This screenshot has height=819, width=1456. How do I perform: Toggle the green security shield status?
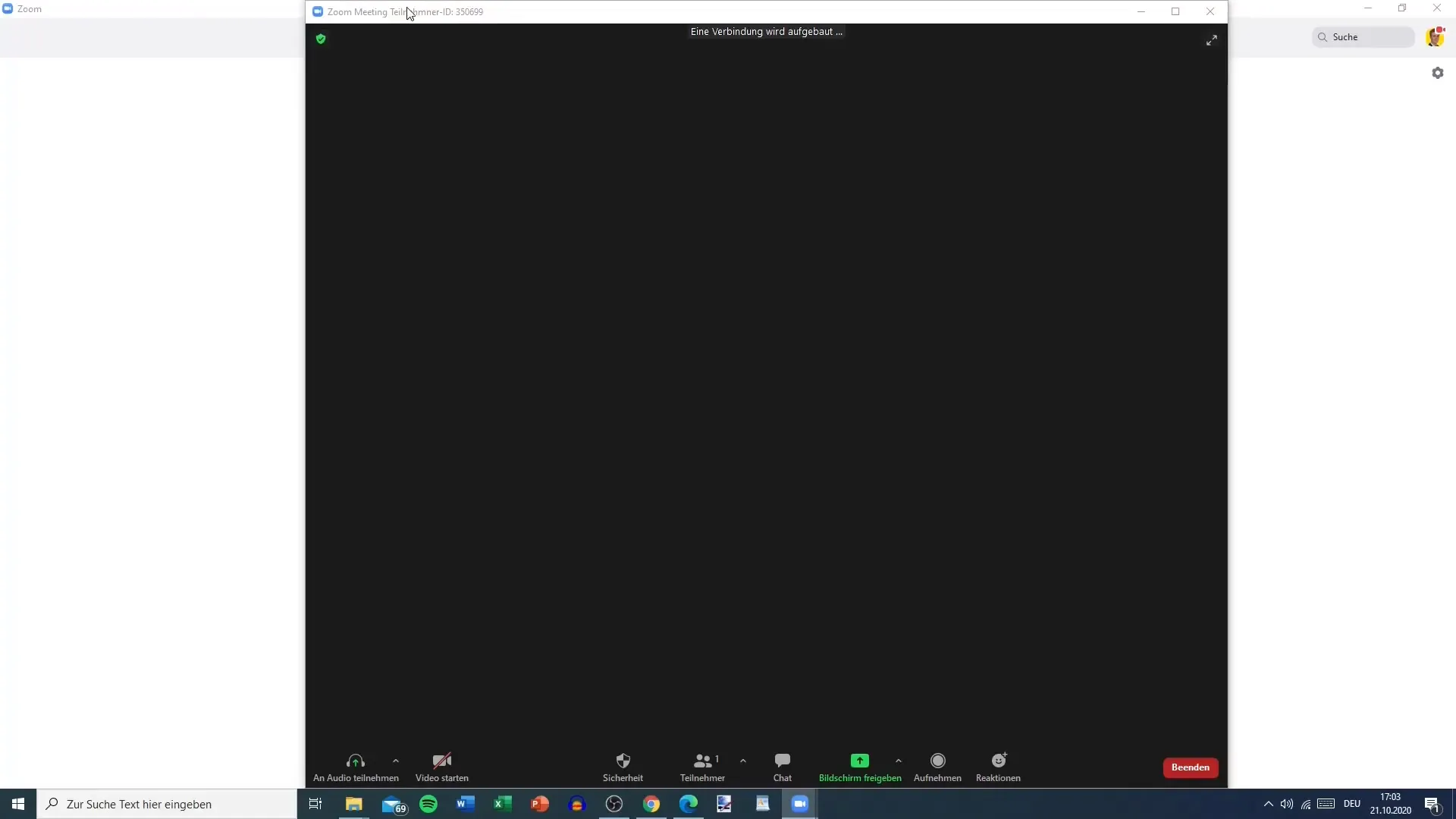(x=320, y=38)
